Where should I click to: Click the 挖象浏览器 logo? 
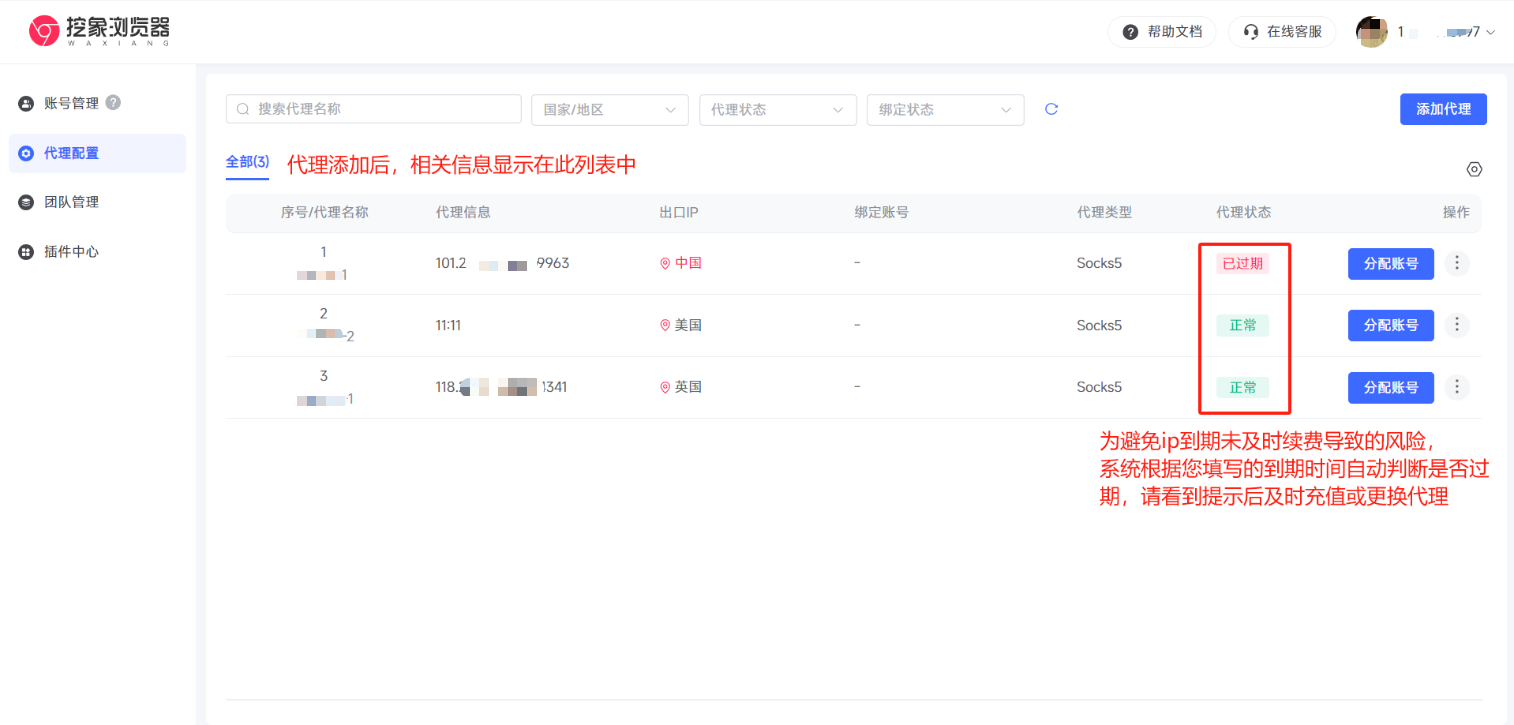tap(100, 31)
